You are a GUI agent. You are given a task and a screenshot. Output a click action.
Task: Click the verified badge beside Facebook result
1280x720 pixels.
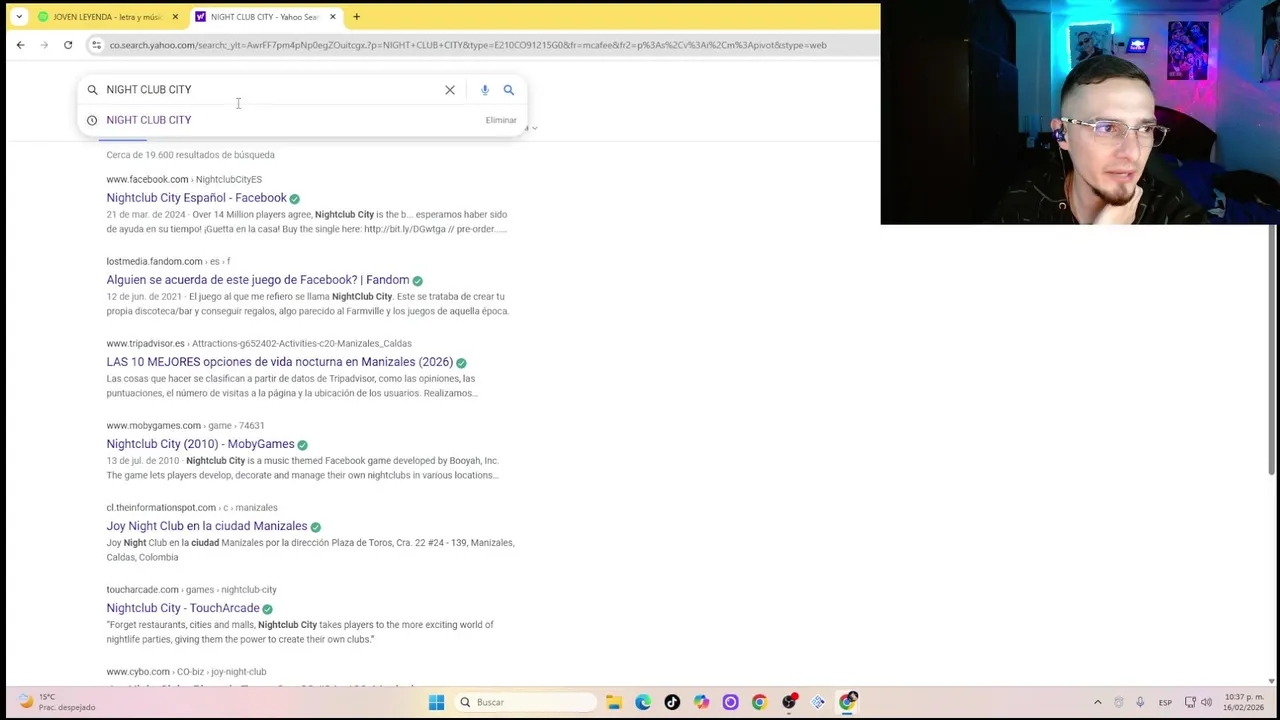(x=294, y=199)
